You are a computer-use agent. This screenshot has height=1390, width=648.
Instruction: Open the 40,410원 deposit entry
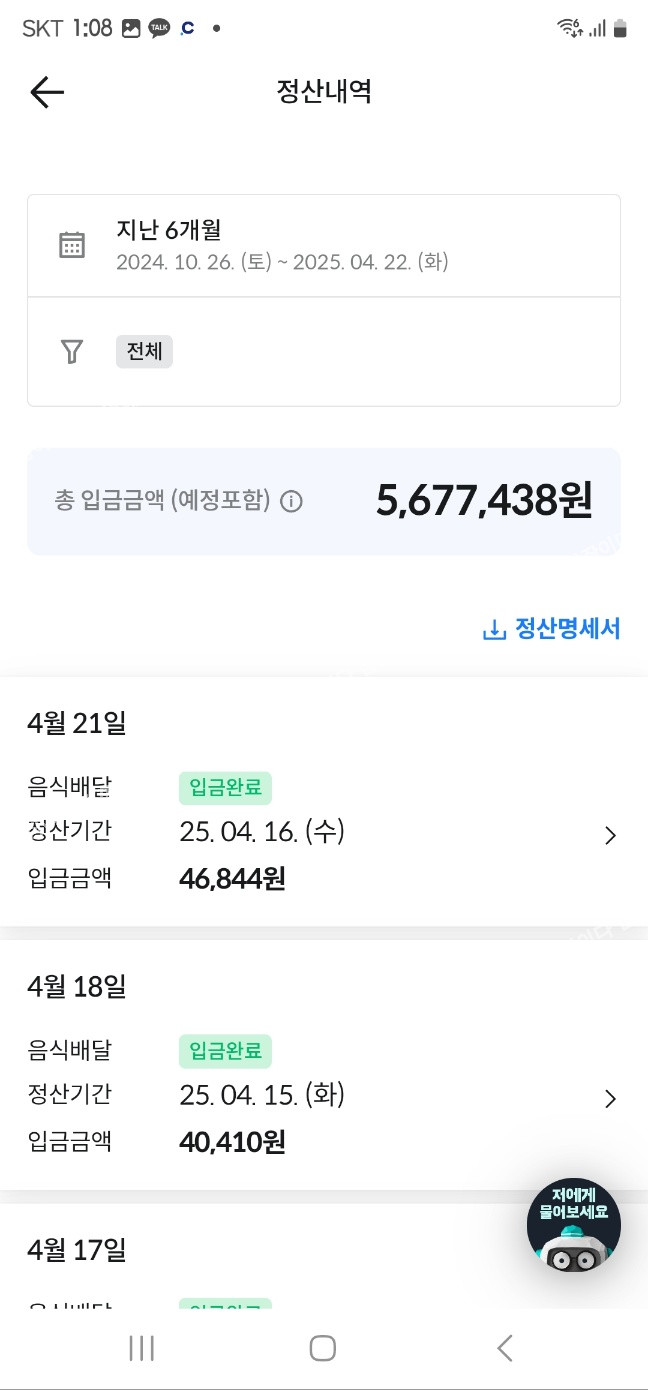232,1142
